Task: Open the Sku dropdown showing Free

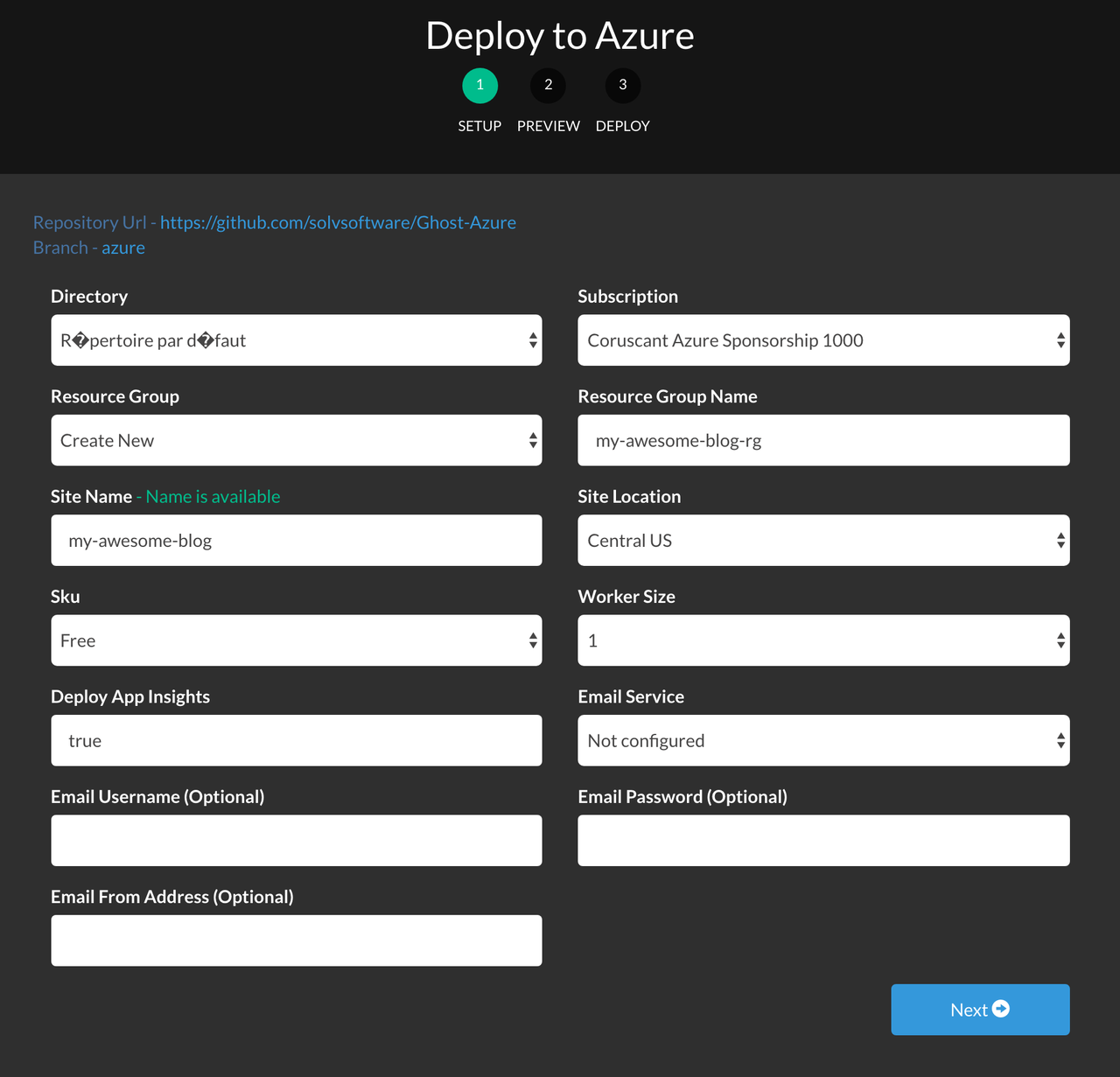Action: tap(297, 640)
